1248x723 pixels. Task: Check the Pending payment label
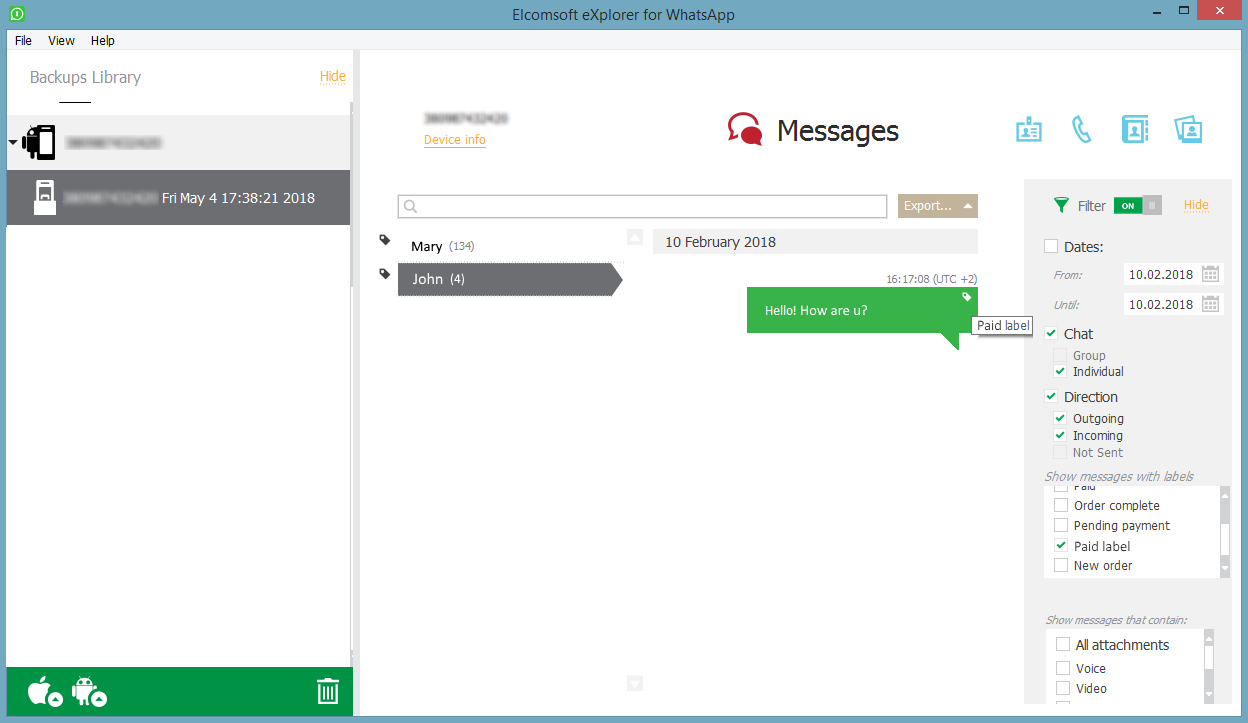[1061, 525]
